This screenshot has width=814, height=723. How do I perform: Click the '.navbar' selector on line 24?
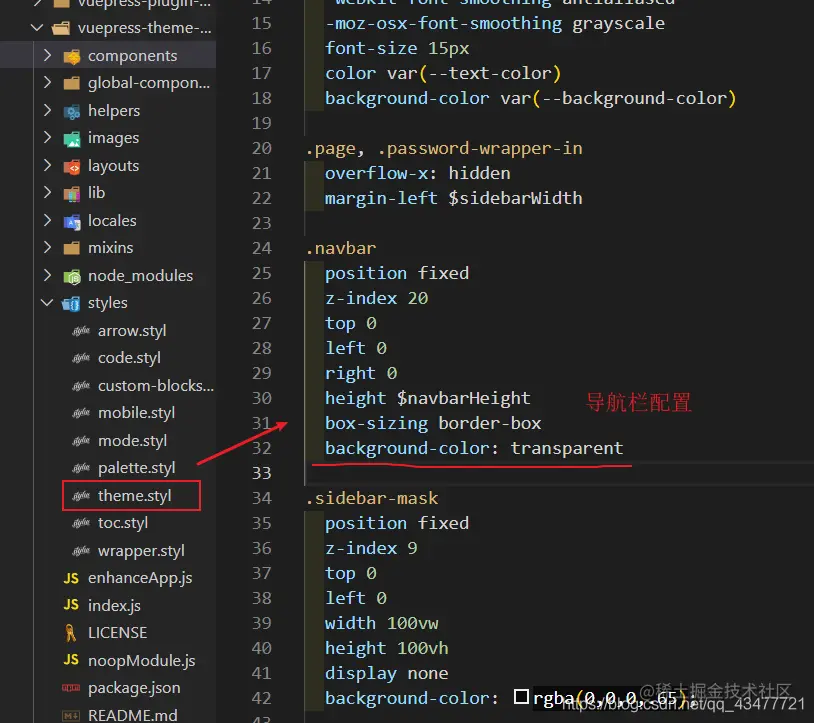click(x=341, y=248)
